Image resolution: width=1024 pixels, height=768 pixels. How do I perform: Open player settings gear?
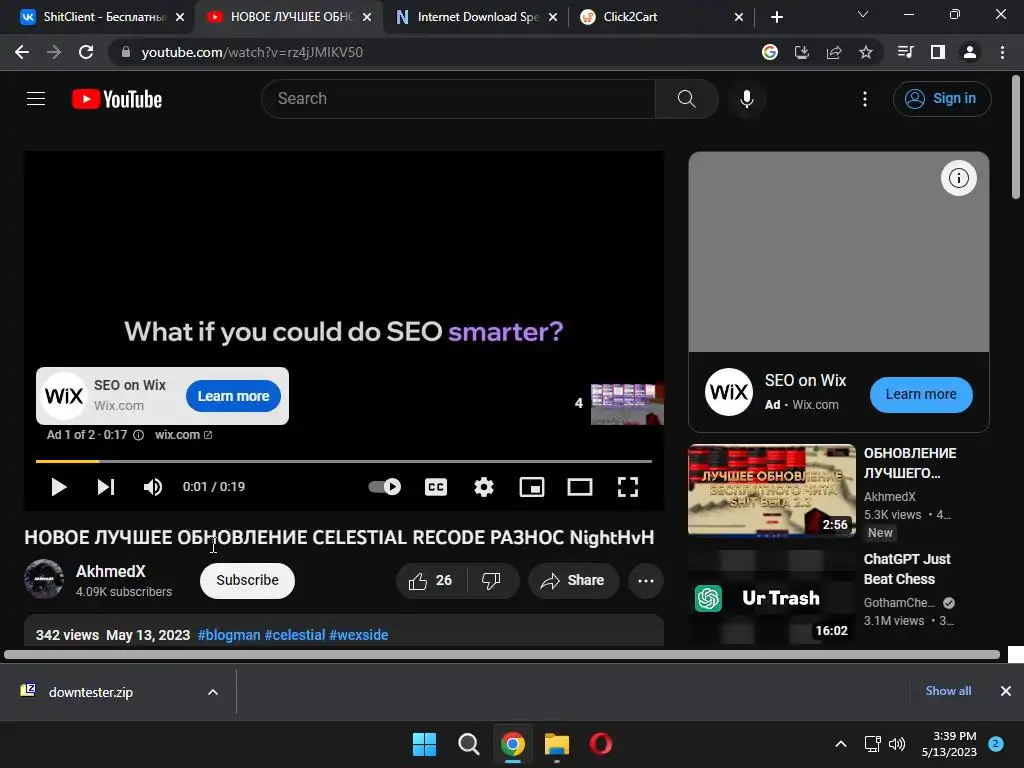(x=484, y=487)
